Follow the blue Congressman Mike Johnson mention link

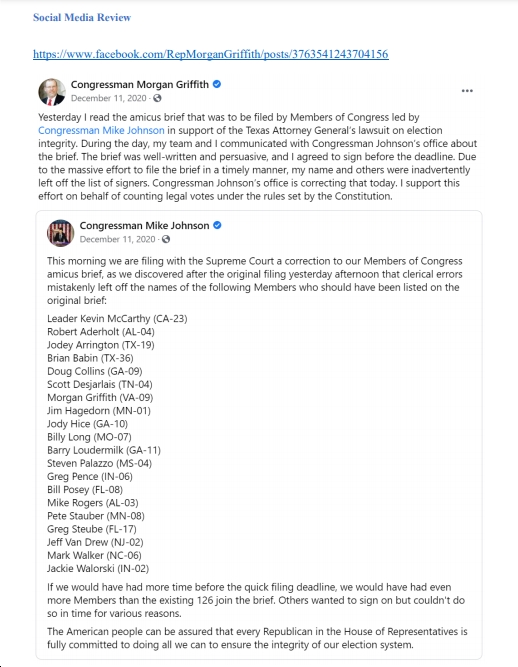[101, 130]
